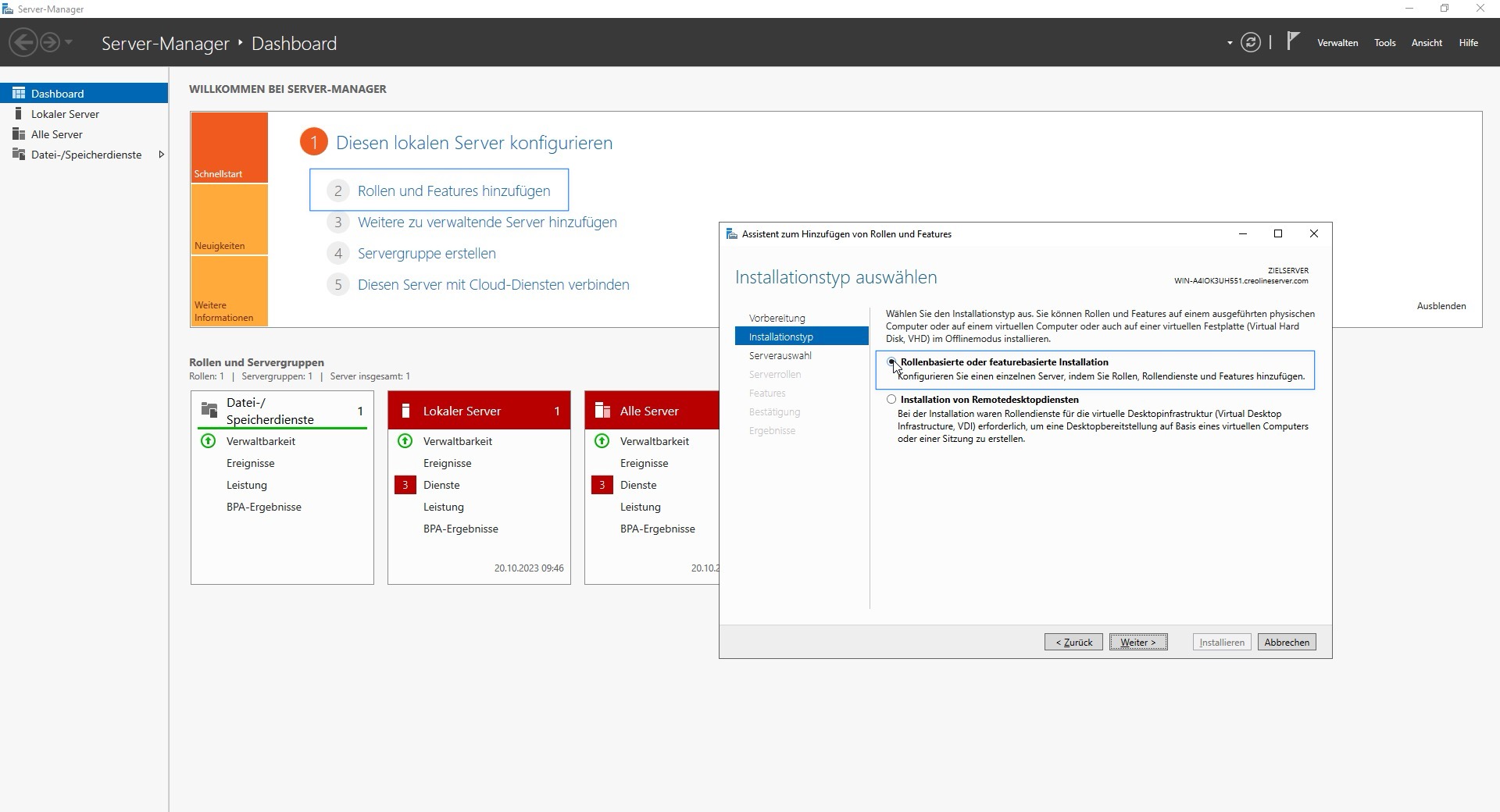Screen dimensions: 1500x812
Task: Click the Dashboard icon in sidebar
Action: [x=19, y=94]
